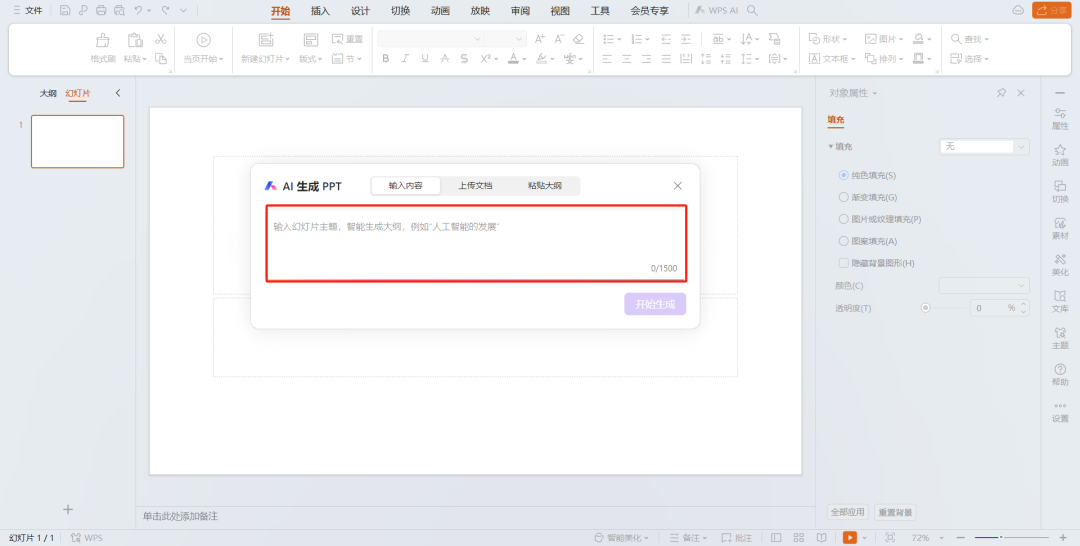Switch to reading view book icon
This screenshot has height=546, width=1080.
[x=821, y=537]
